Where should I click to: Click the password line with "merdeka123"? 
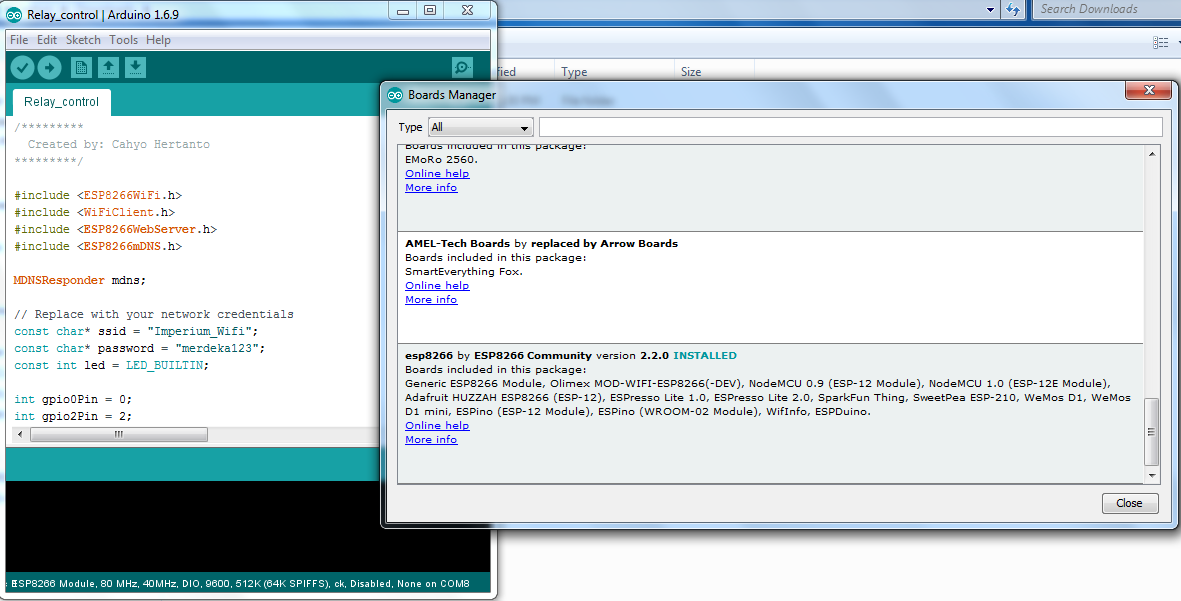139,349
